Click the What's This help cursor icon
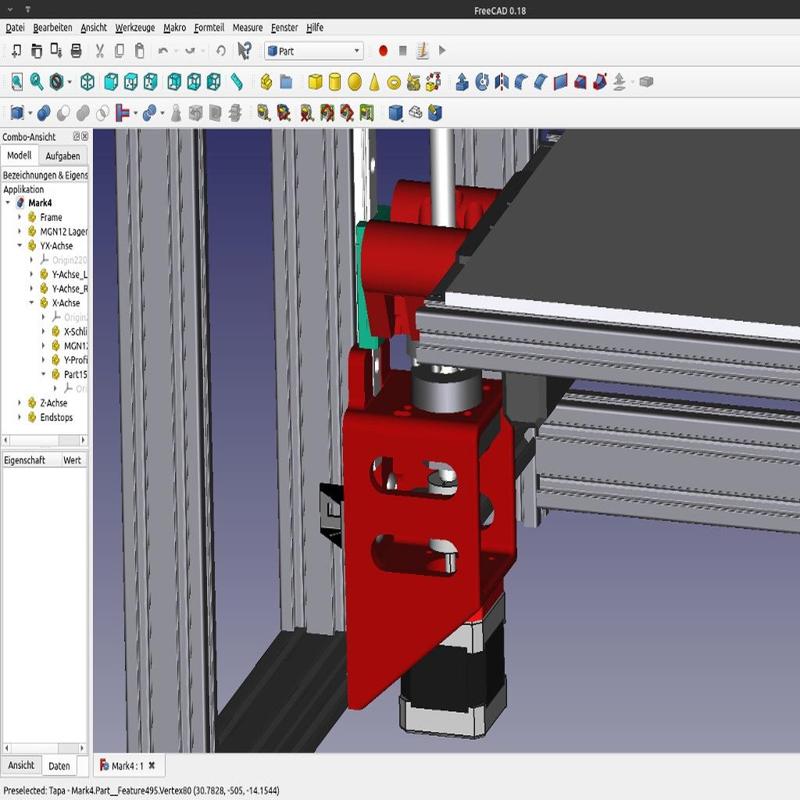Screen dimensions: 800x800 244,50
